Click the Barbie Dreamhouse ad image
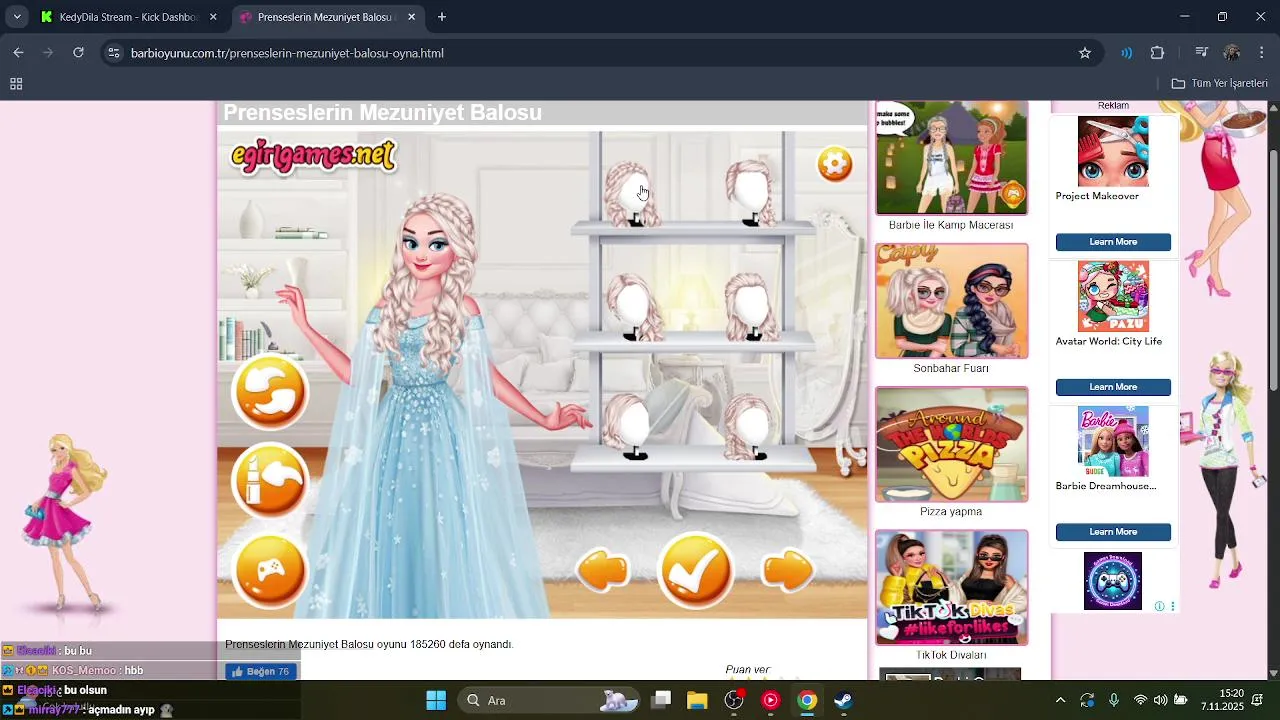This screenshot has width=1280, height=720. click(1113, 441)
